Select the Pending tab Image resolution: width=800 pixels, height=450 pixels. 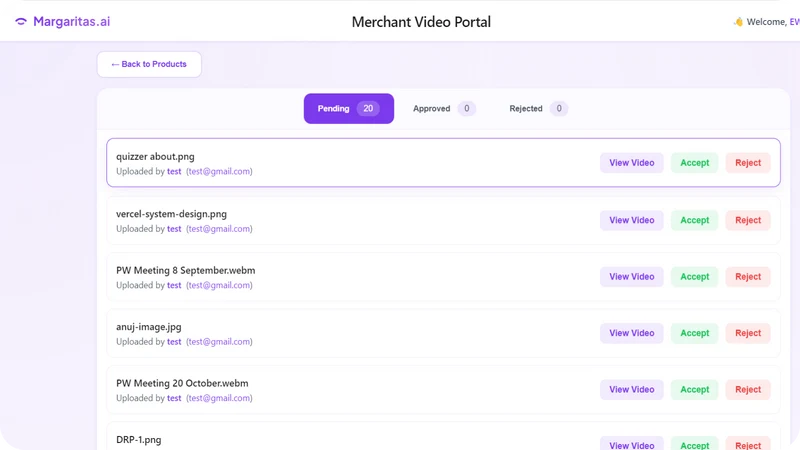coord(348,108)
